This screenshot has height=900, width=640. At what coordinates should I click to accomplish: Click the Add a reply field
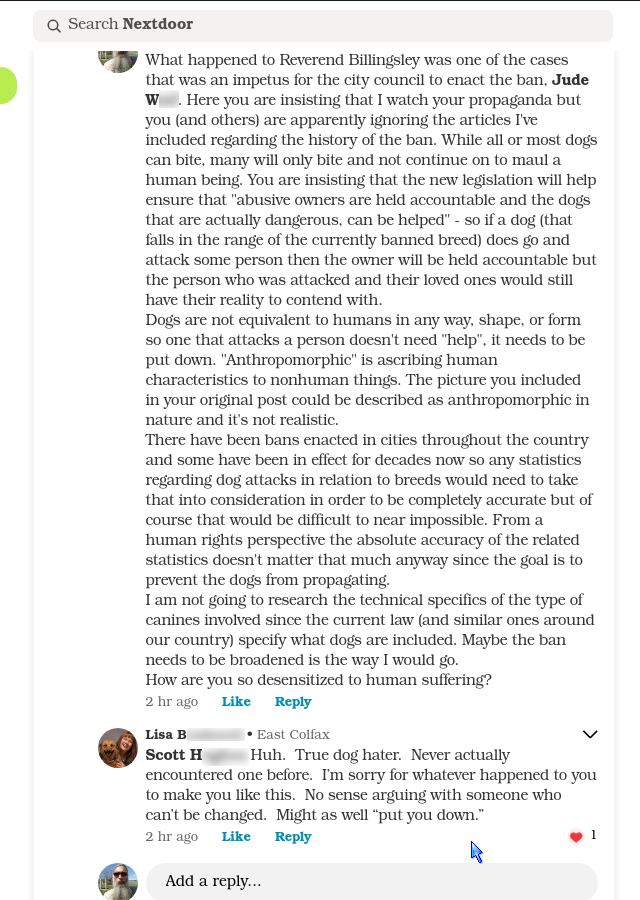371,881
